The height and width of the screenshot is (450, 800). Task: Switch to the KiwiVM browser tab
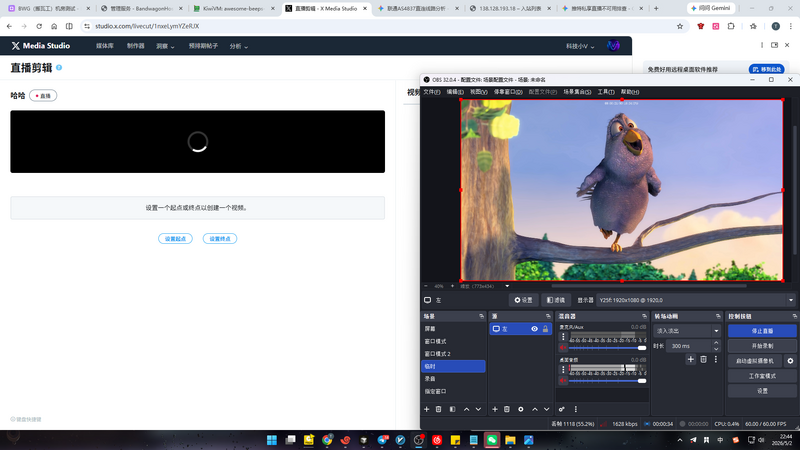click(233, 9)
